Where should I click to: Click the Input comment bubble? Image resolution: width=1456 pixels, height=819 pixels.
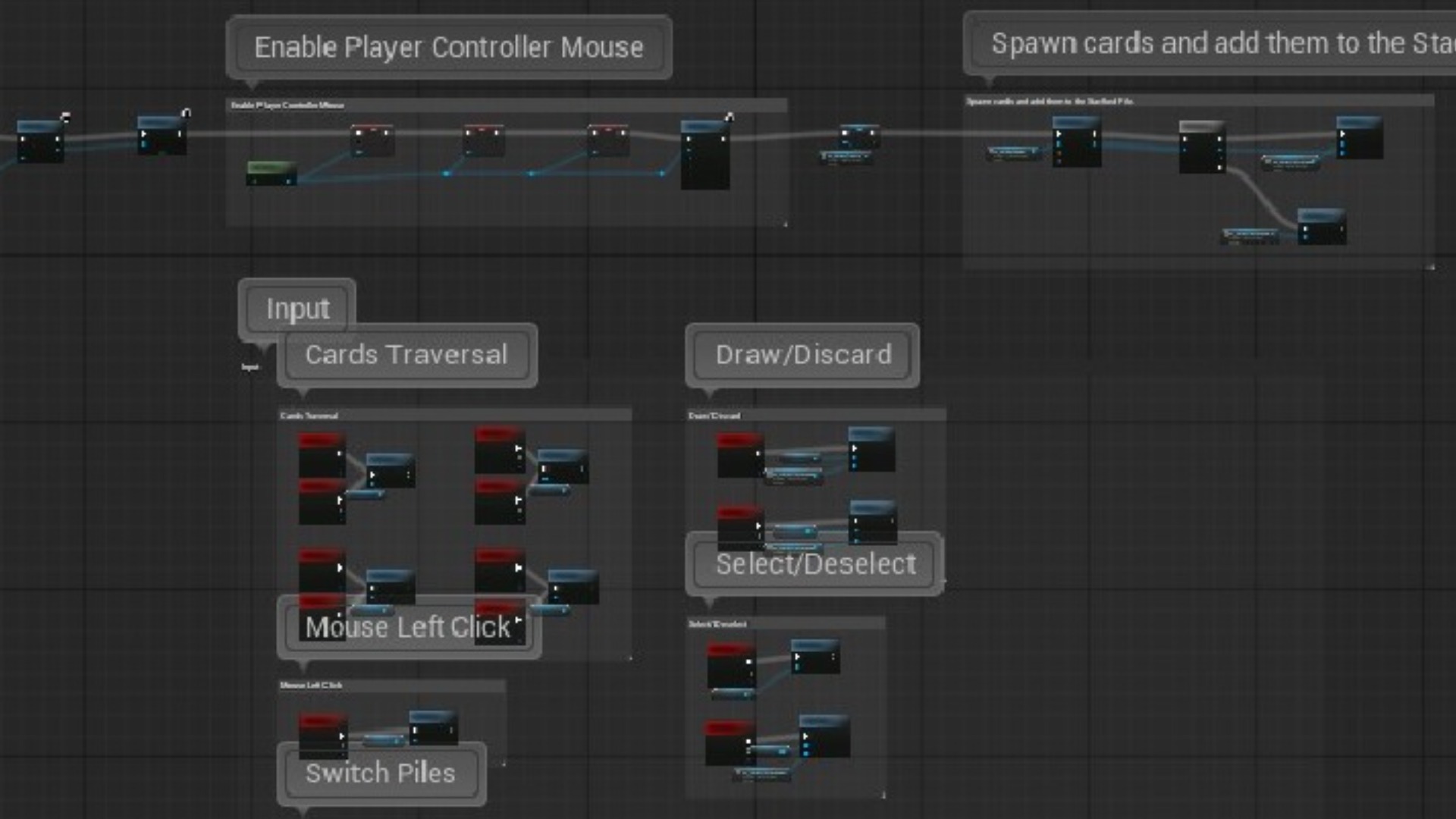297,309
